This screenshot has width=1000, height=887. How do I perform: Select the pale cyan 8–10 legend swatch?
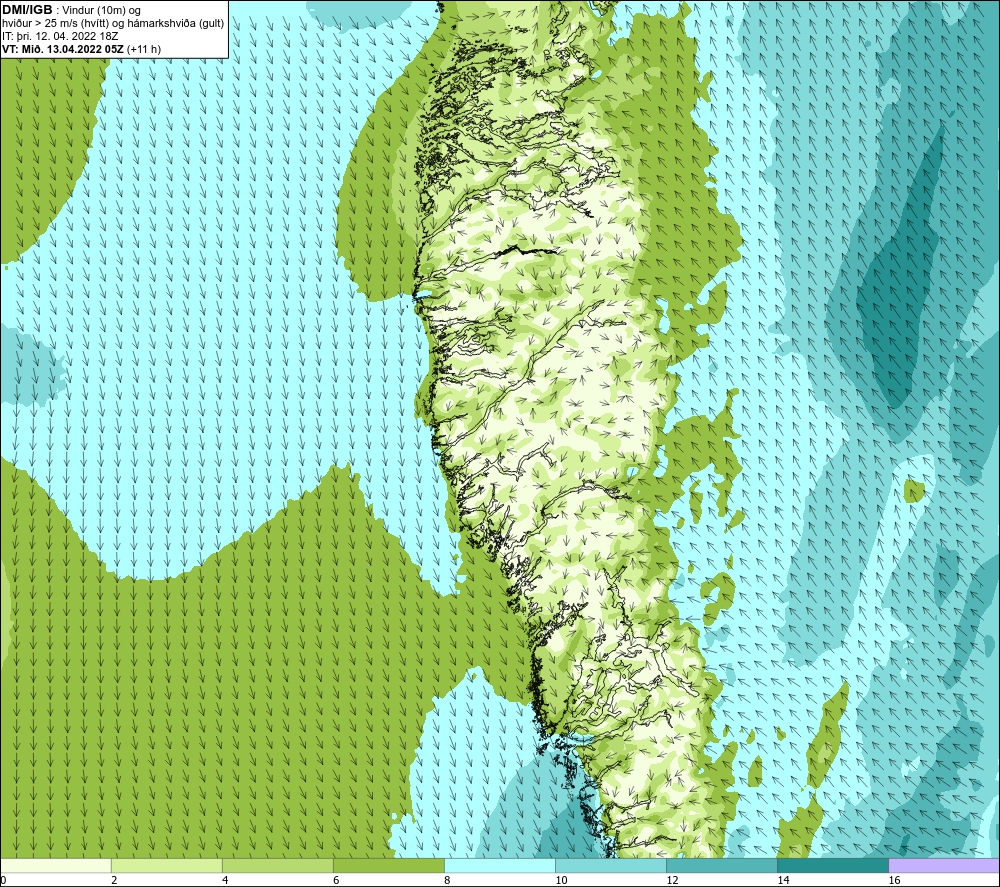click(499, 865)
